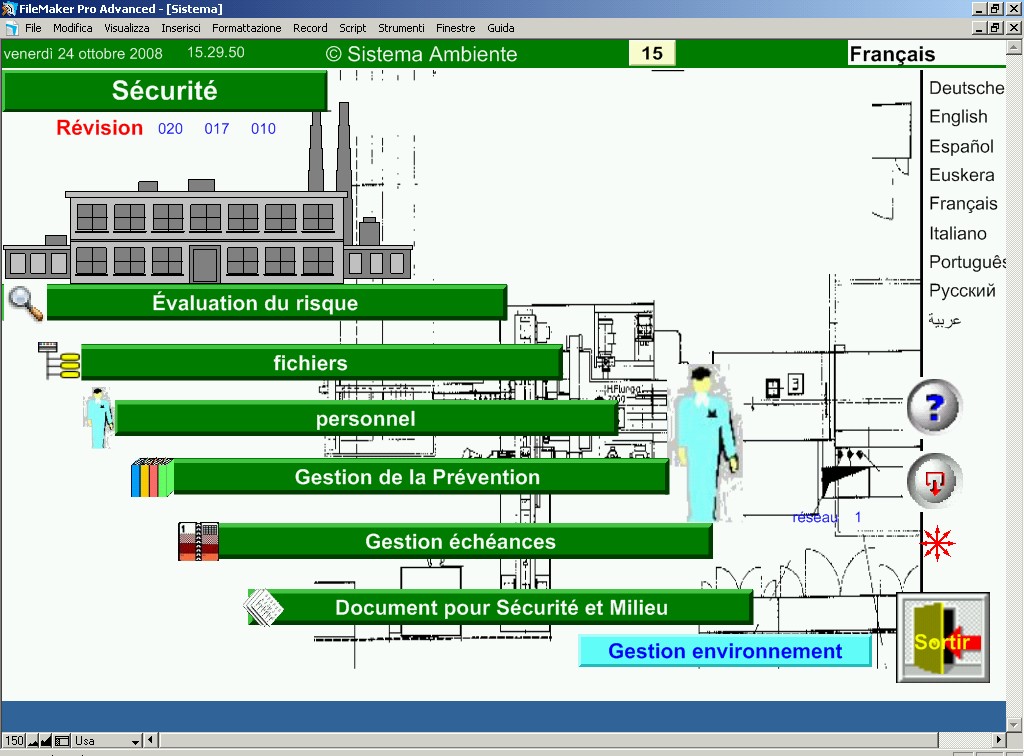Select Español language
The height and width of the screenshot is (756, 1024).
click(x=961, y=146)
